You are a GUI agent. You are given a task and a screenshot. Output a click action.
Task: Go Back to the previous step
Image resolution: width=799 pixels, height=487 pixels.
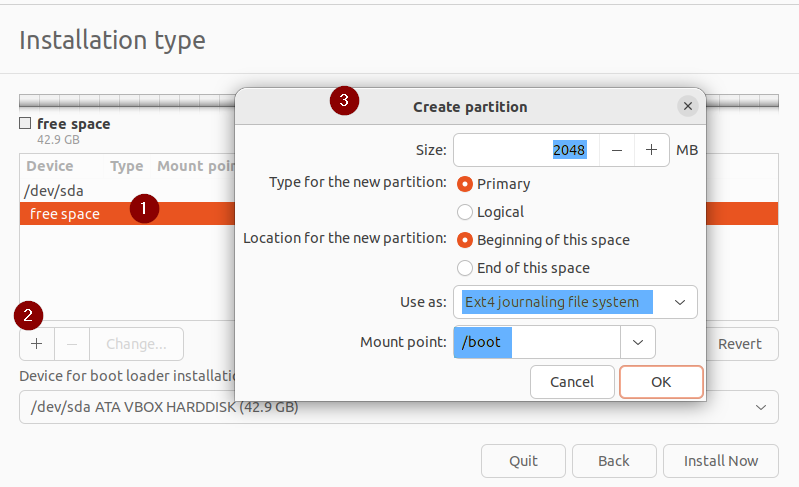(x=613, y=461)
